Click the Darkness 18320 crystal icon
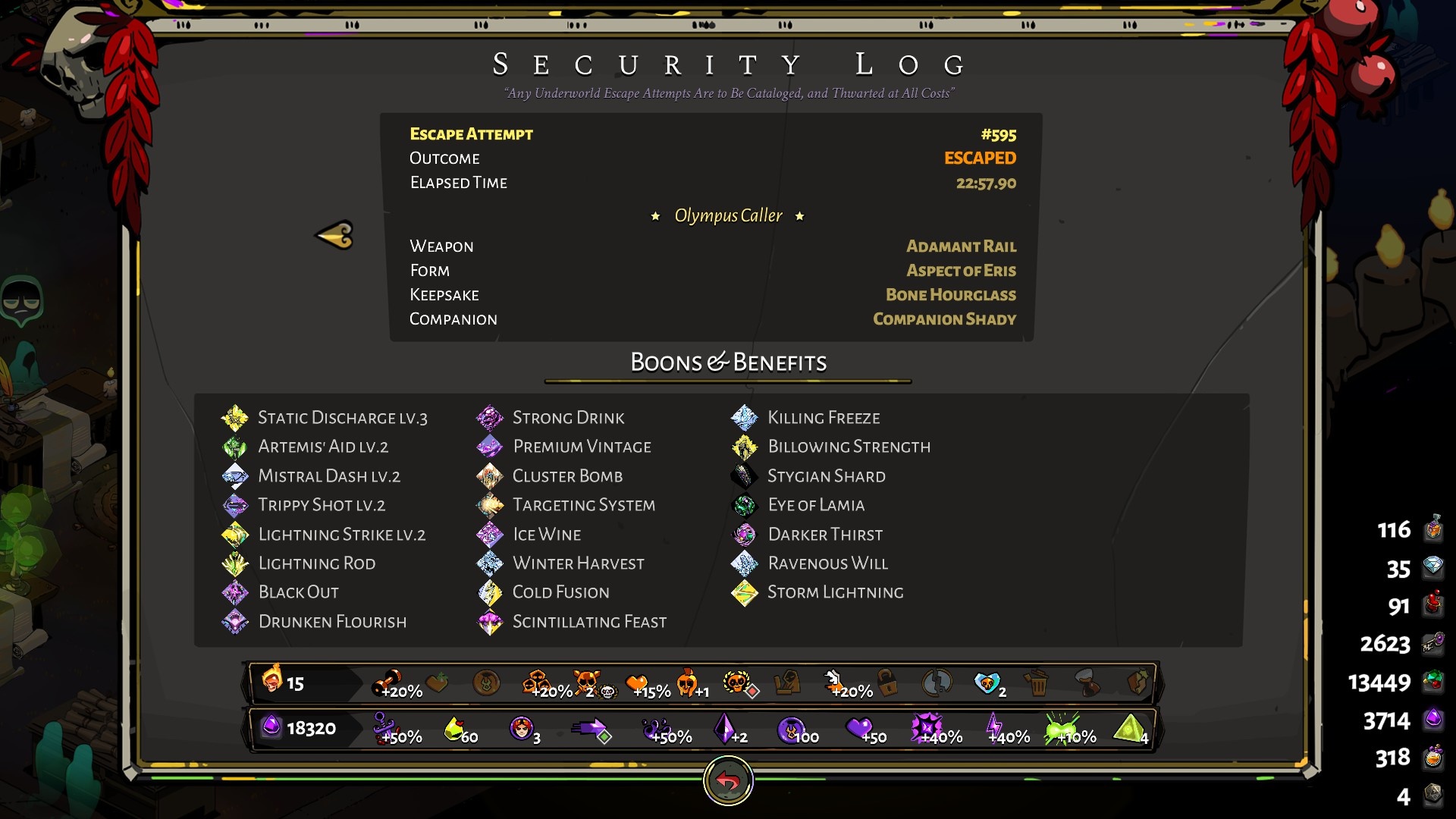The height and width of the screenshot is (819, 1456). [271, 727]
